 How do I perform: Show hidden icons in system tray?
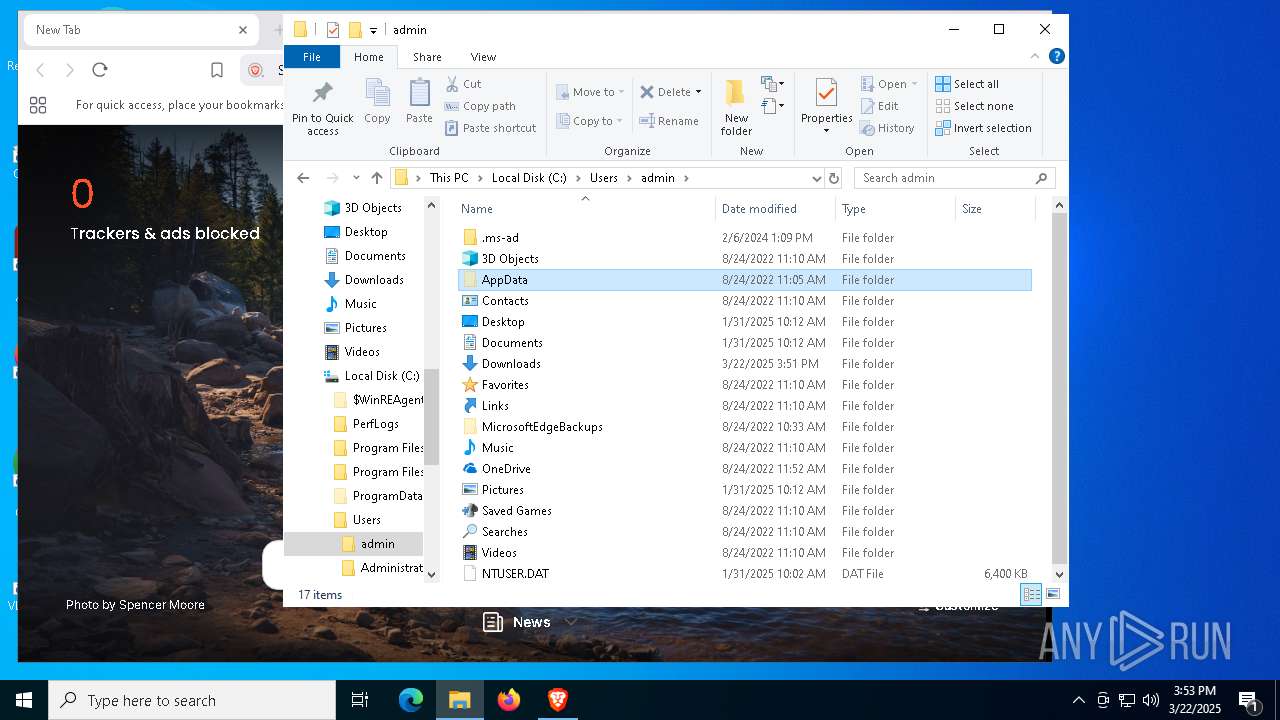click(x=1078, y=700)
